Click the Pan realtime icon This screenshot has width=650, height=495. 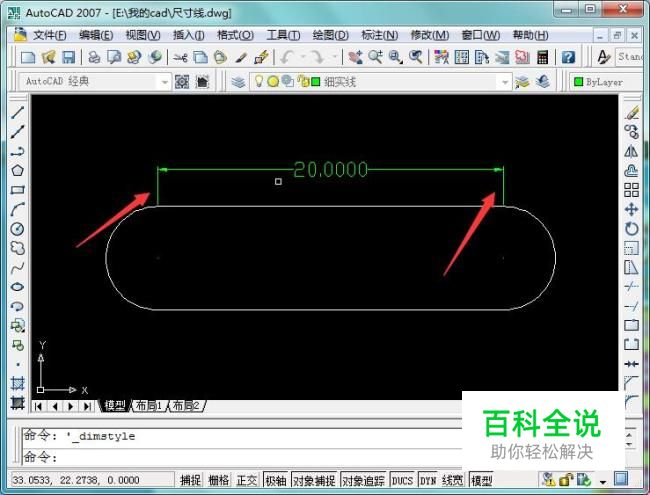coord(355,57)
